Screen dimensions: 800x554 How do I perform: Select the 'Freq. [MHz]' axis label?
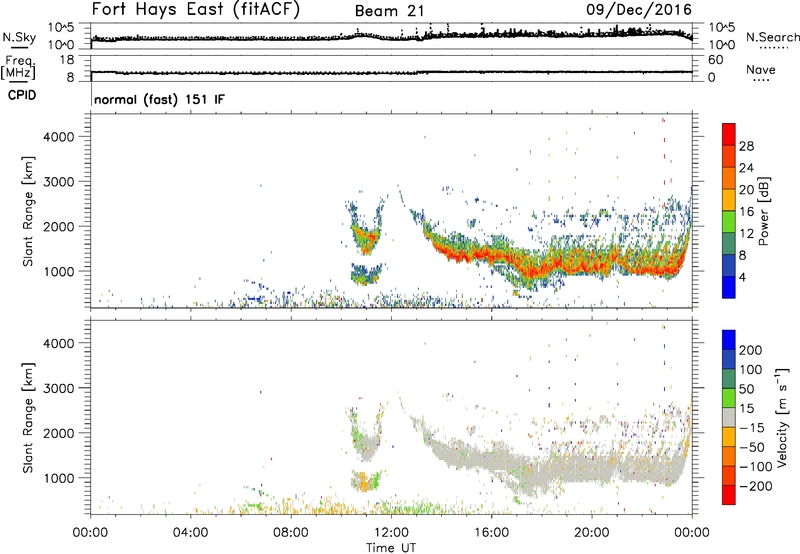[18, 68]
